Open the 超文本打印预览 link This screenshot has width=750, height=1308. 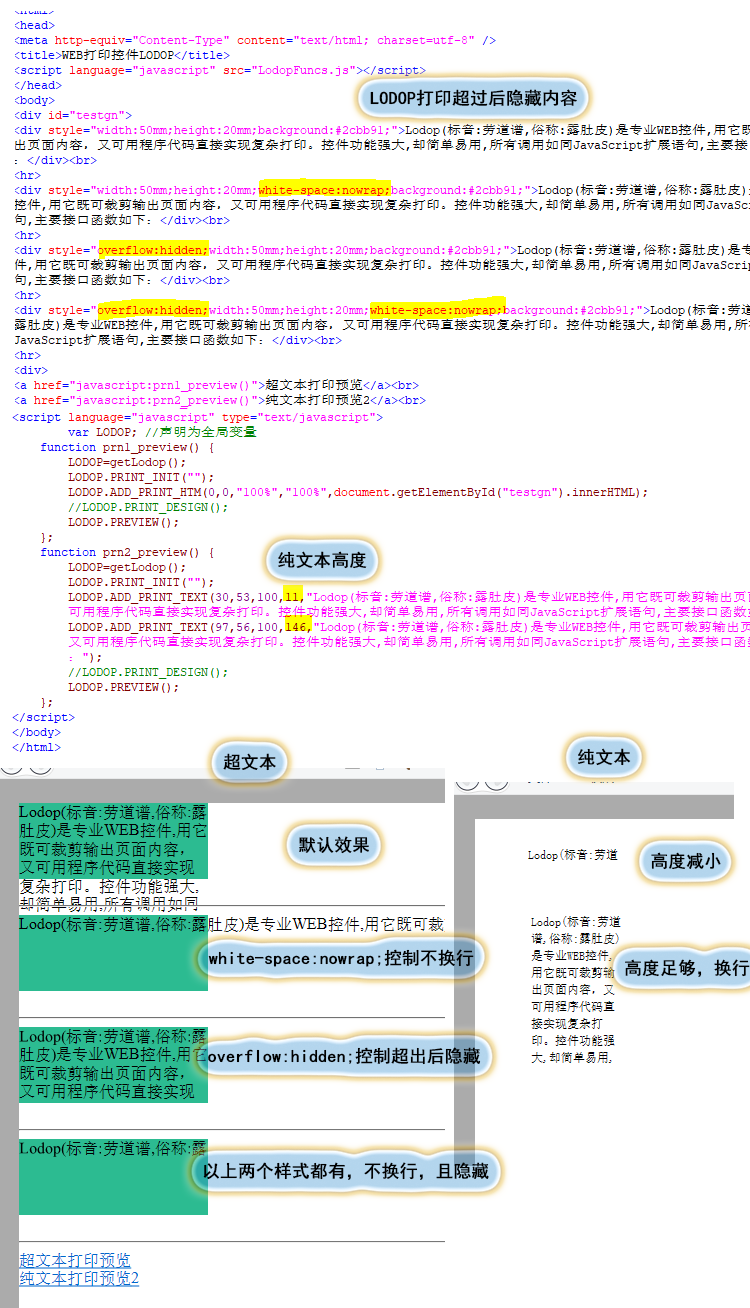pyautogui.click(x=75, y=1260)
